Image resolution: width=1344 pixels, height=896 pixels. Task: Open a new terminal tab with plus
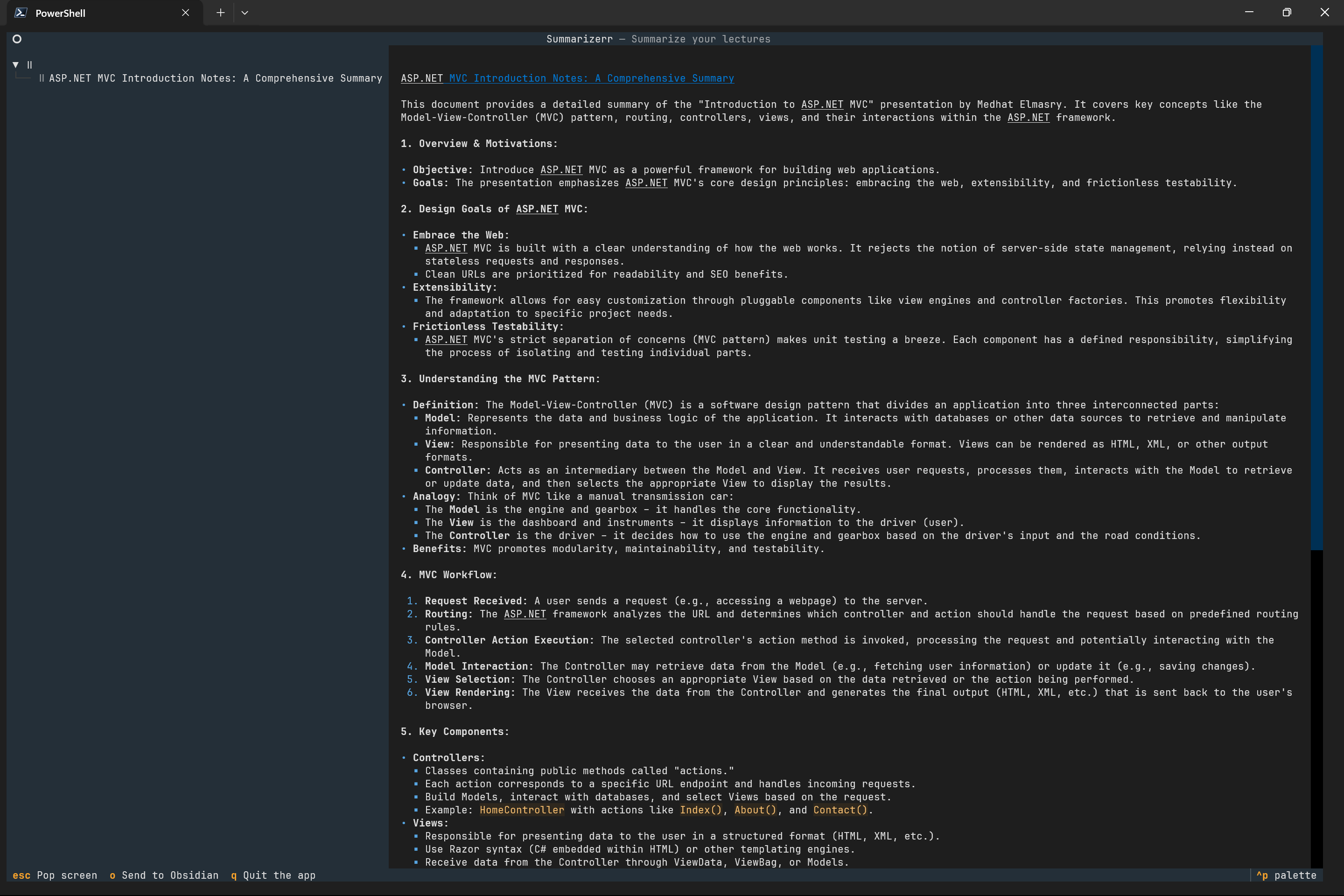coord(221,13)
